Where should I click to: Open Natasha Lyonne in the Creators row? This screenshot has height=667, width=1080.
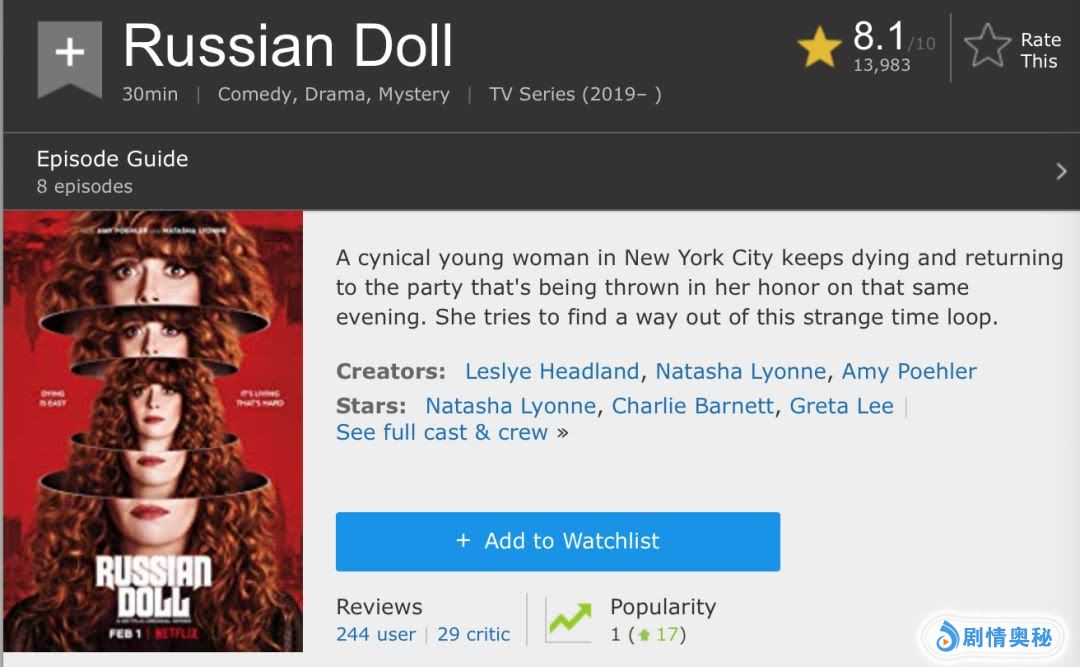point(740,371)
